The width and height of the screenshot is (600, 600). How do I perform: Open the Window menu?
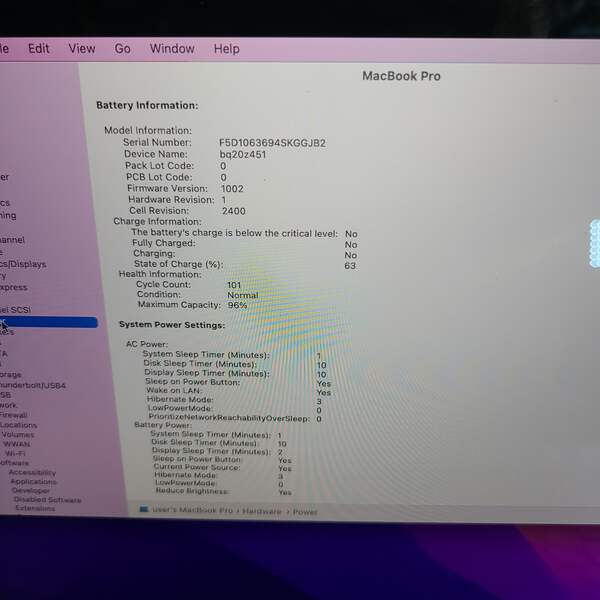click(172, 49)
